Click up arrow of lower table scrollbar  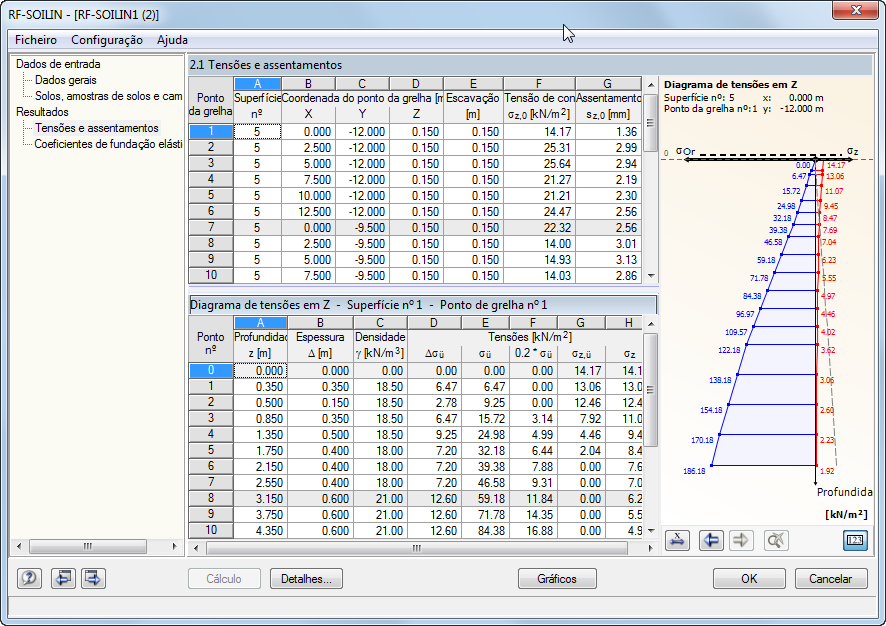coord(651,324)
